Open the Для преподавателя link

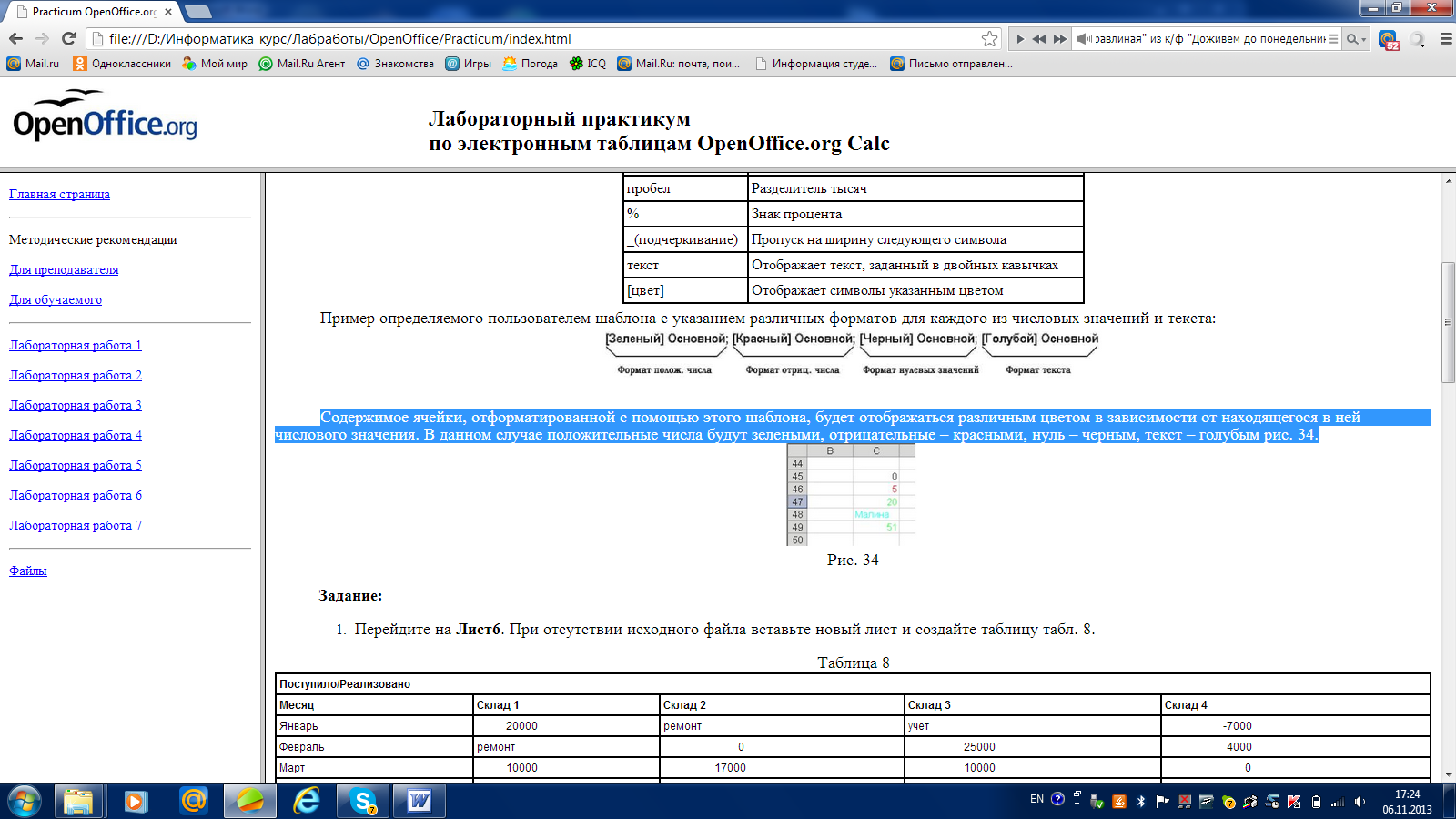click(64, 269)
